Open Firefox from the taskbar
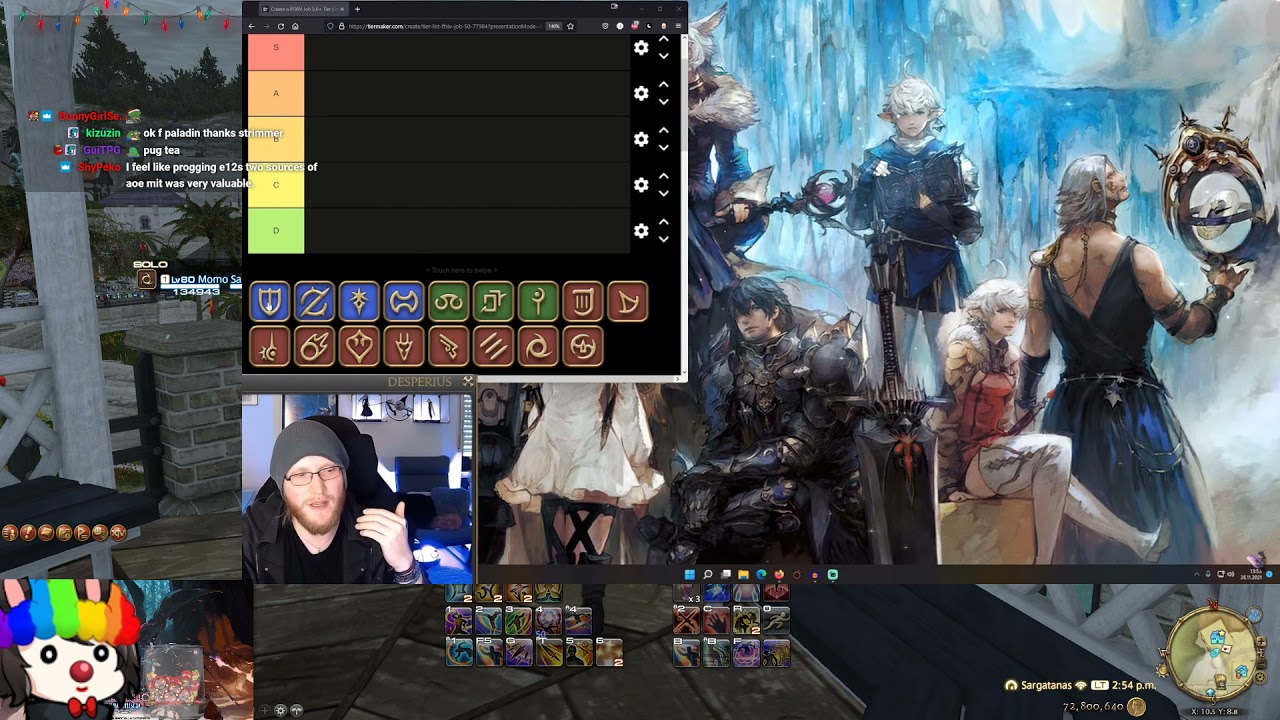This screenshot has height=720, width=1280. (x=779, y=574)
